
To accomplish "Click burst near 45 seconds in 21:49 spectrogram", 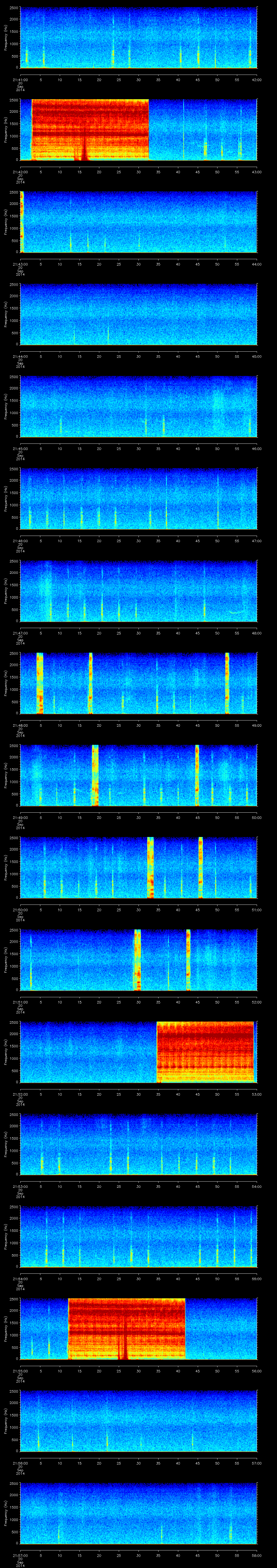I will tap(197, 775).
